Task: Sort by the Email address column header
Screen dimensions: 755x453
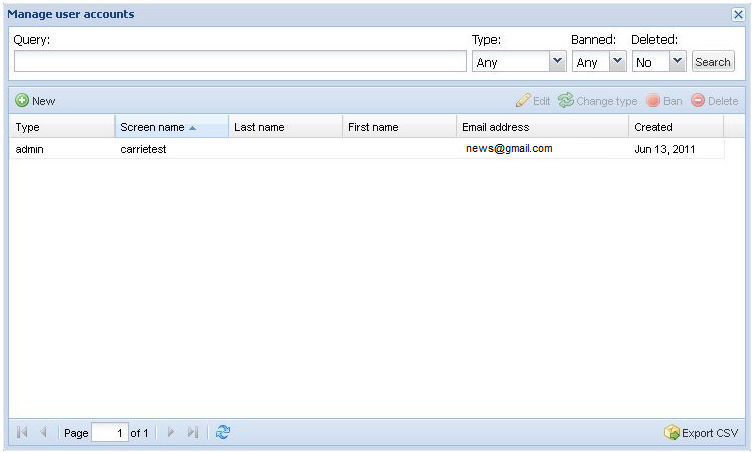Action: pos(542,127)
